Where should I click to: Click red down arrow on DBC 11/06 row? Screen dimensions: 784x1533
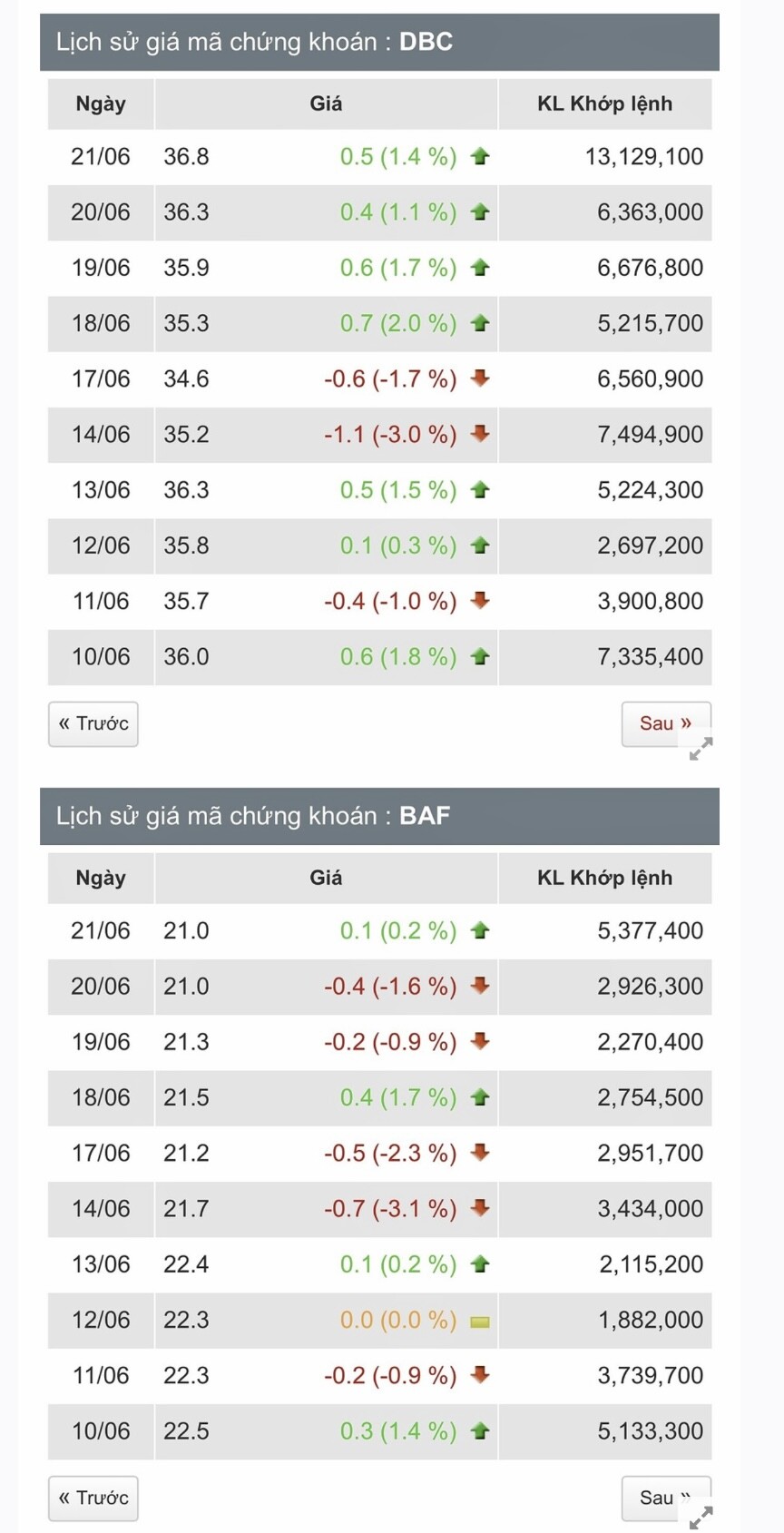480,600
